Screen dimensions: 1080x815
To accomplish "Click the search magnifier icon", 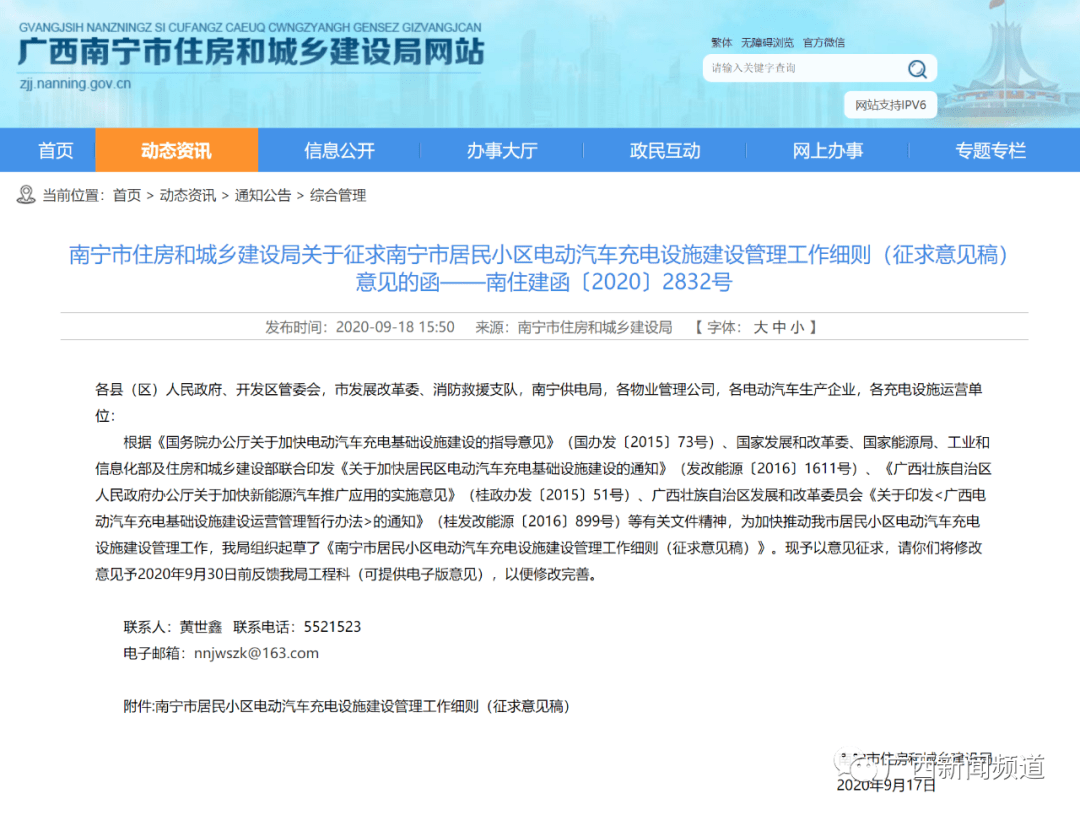I will pyautogui.click(x=916, y=68).
